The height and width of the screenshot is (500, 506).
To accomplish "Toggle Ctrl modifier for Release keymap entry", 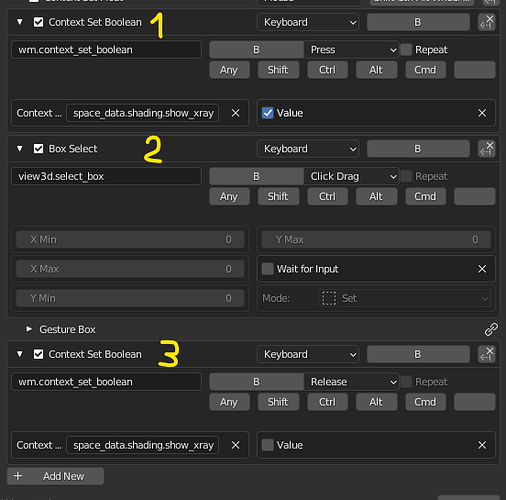I will [327, 402].
